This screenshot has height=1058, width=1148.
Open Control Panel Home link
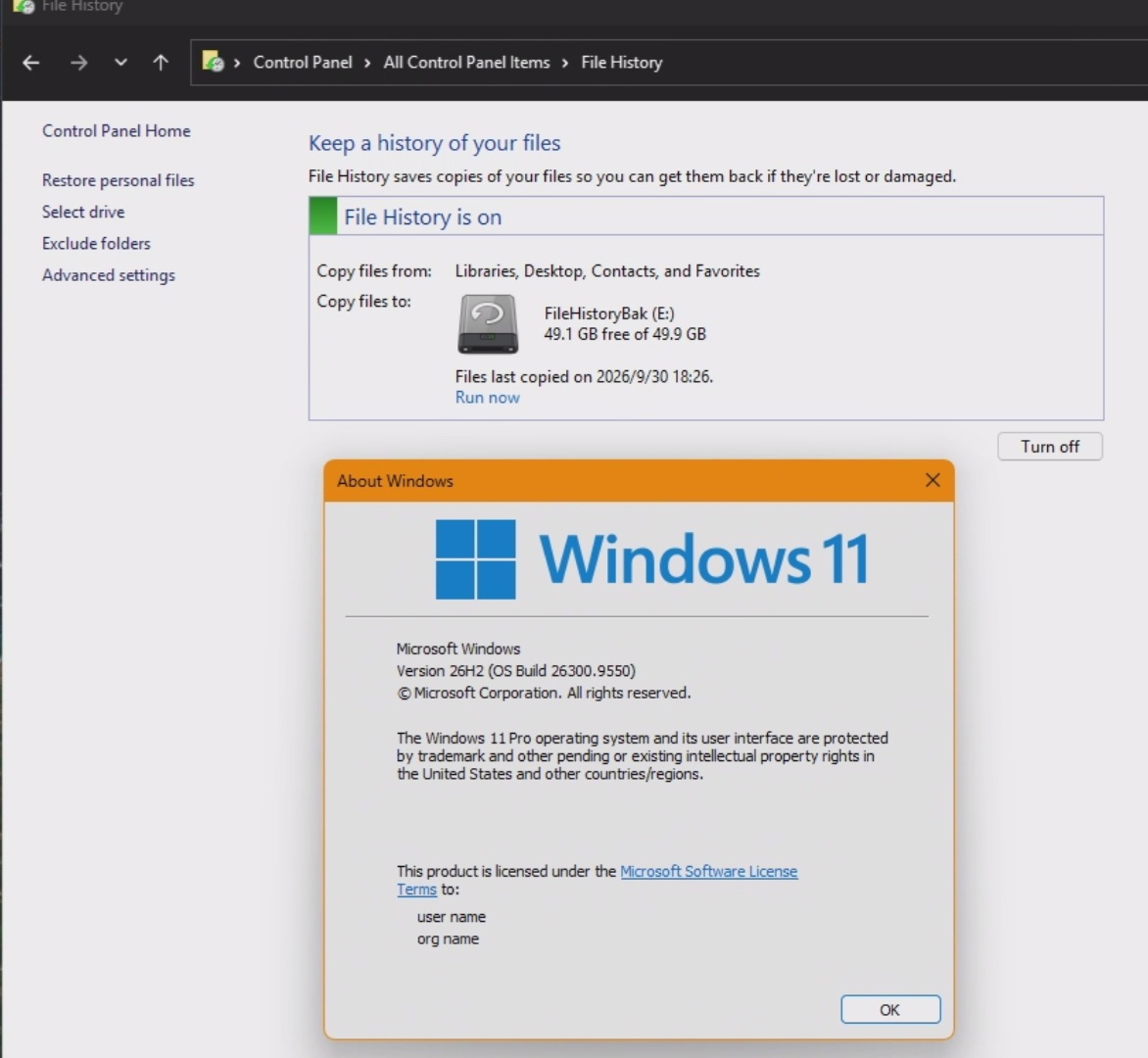click(x=117, y=131)
